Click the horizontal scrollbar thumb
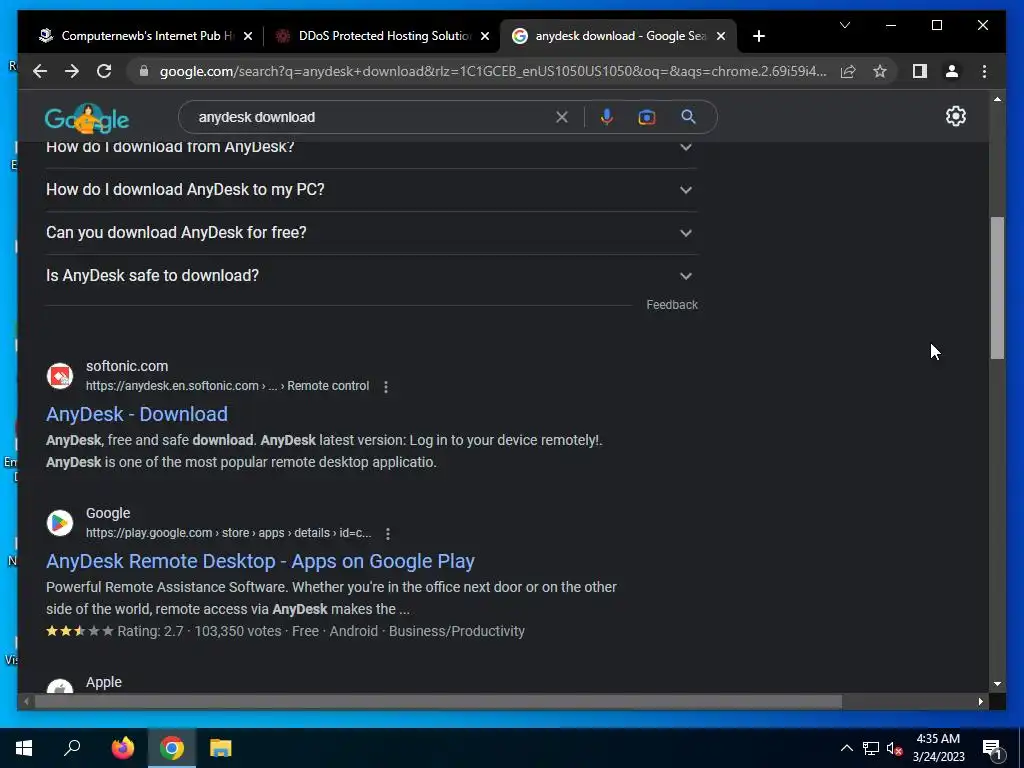Image resolution: width=1024 pixels, height=768 pixels. (x=438, y=702)
